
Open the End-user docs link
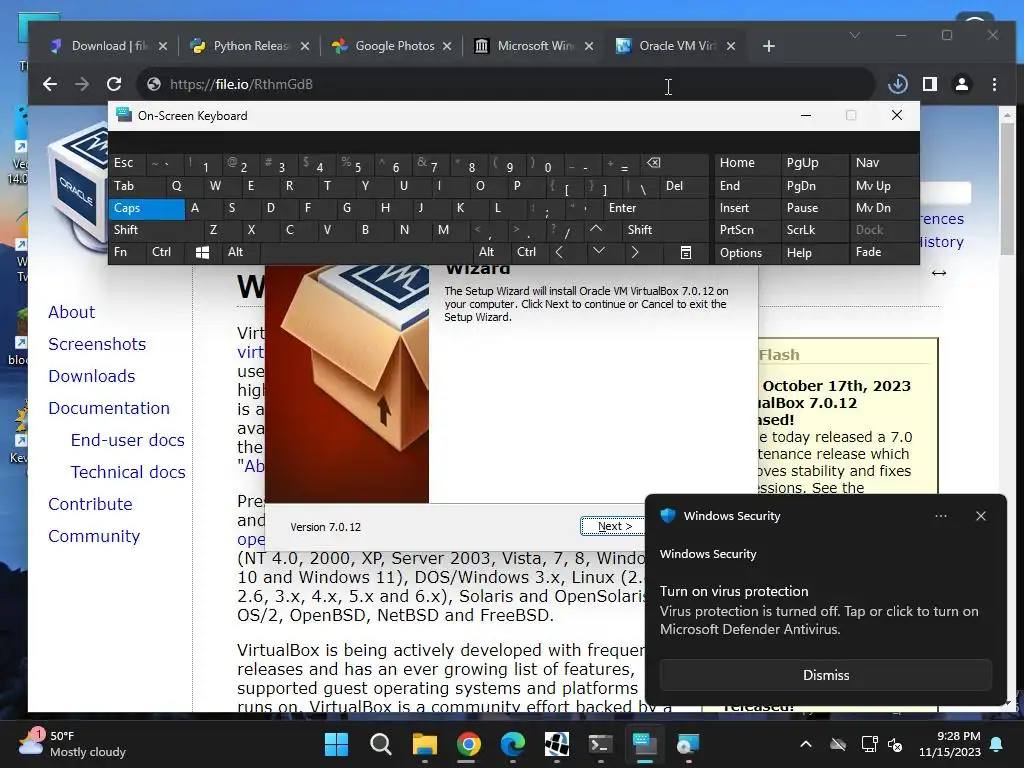point(128,440)
